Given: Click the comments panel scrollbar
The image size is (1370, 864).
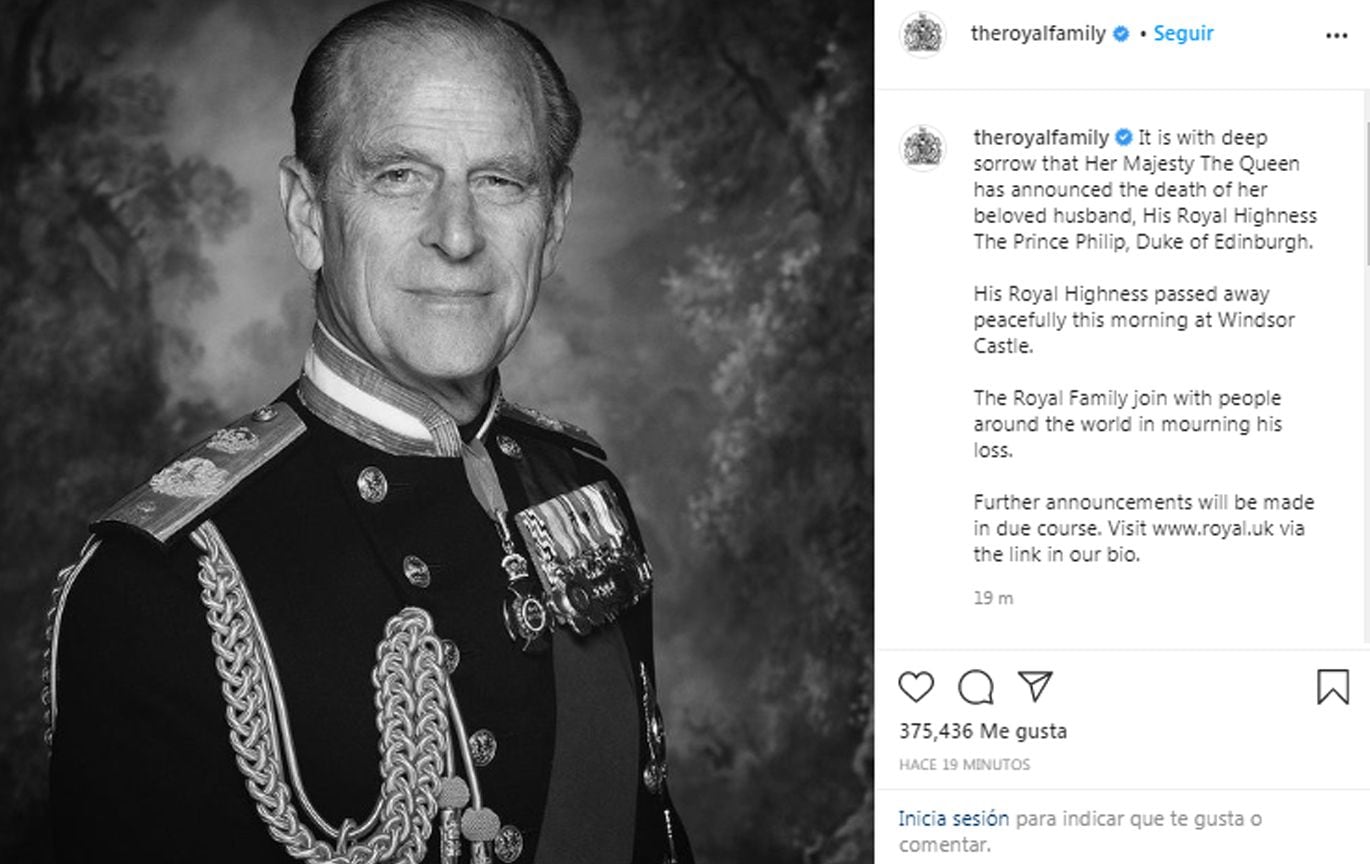Looking at the screenshot, I should (x=1366, y=370).
